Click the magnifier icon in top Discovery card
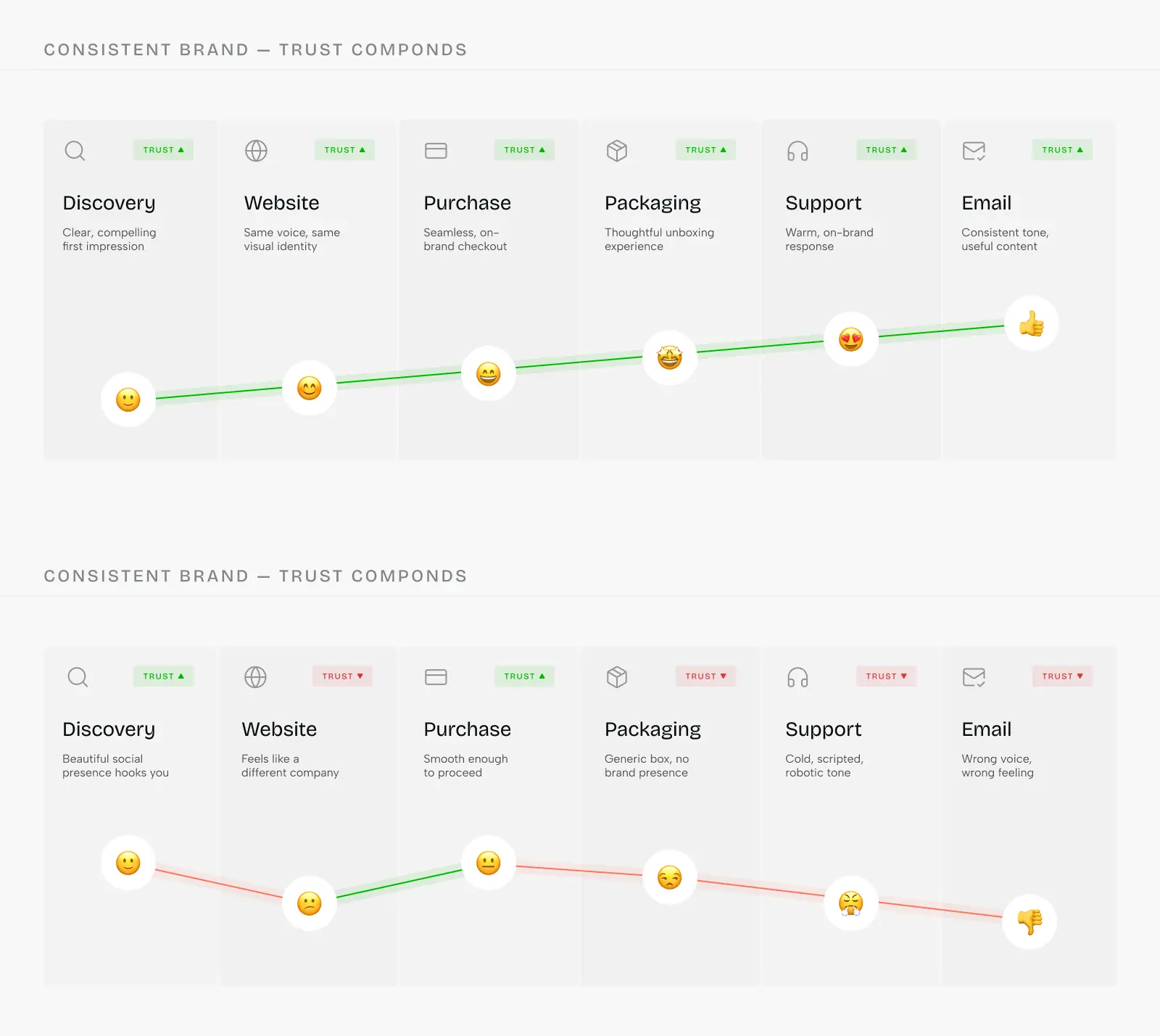Screen dimensions: 1160x1036 coord(75,151)
